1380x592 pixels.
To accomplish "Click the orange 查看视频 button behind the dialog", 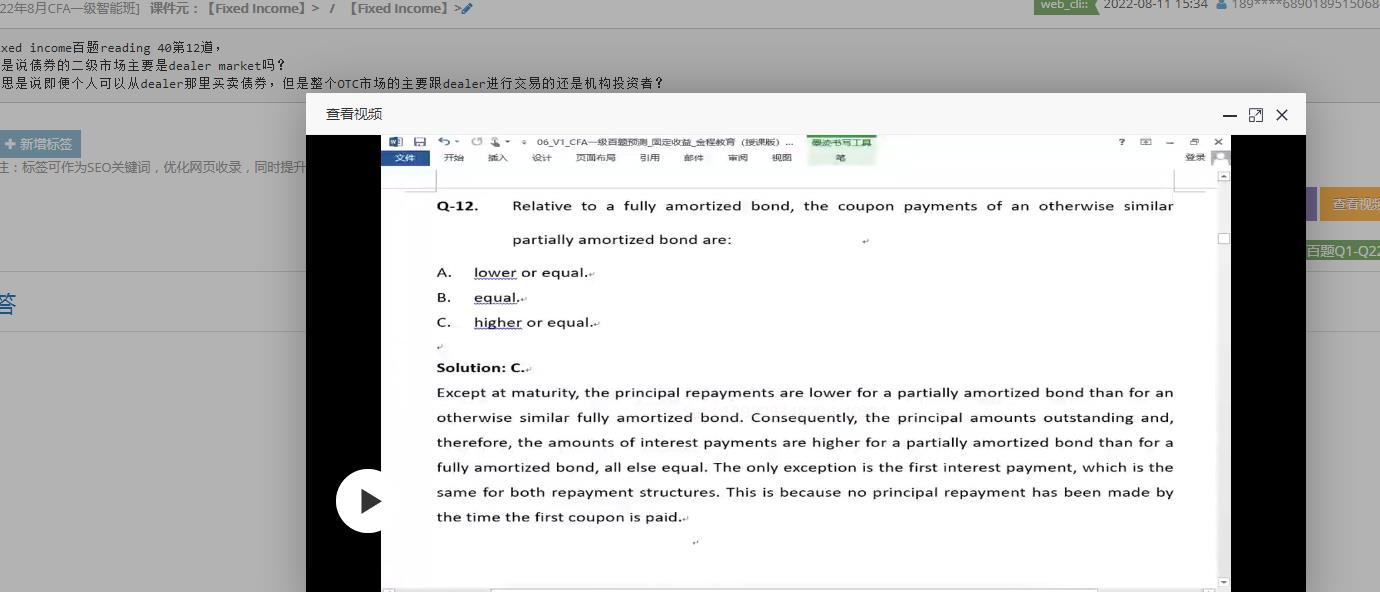I will pyautogui.click(x=1350, y=204).
